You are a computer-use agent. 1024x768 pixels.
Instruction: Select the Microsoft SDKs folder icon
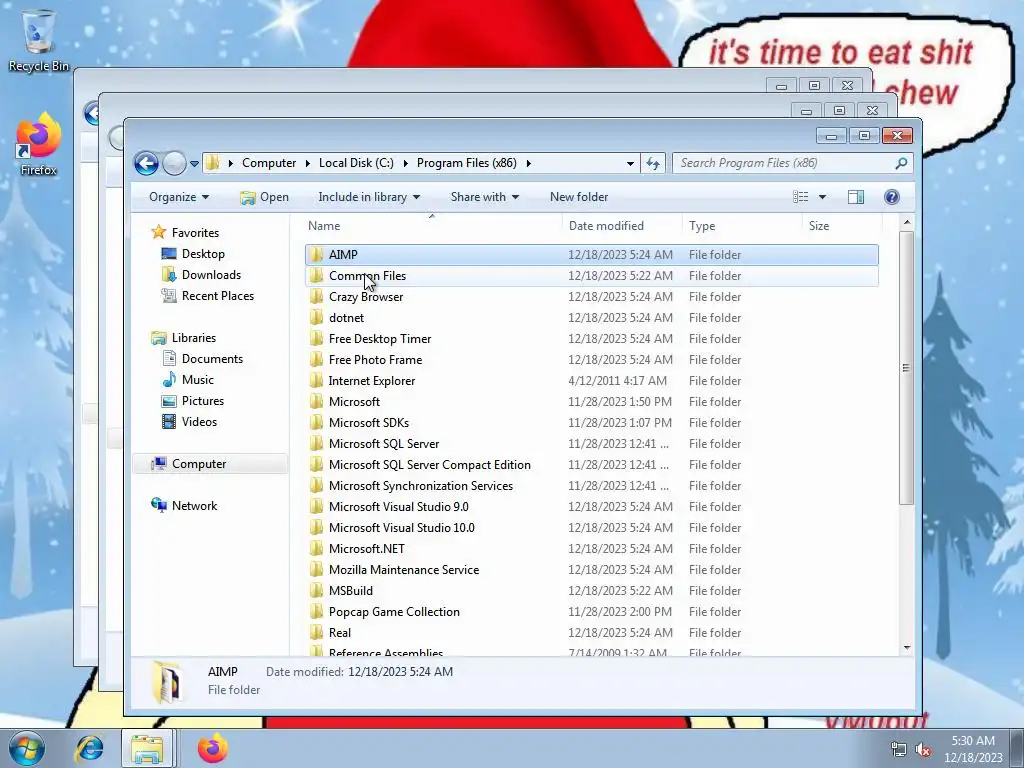pos(316,423)
